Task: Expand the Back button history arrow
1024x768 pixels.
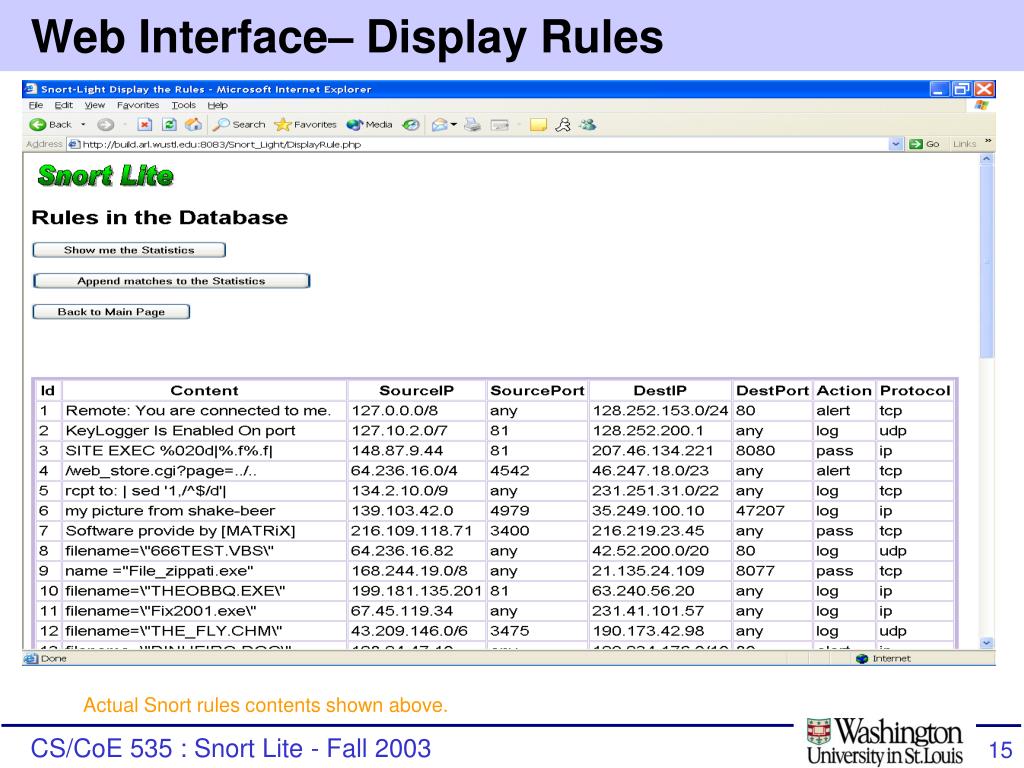Action: tap(83, 124)
